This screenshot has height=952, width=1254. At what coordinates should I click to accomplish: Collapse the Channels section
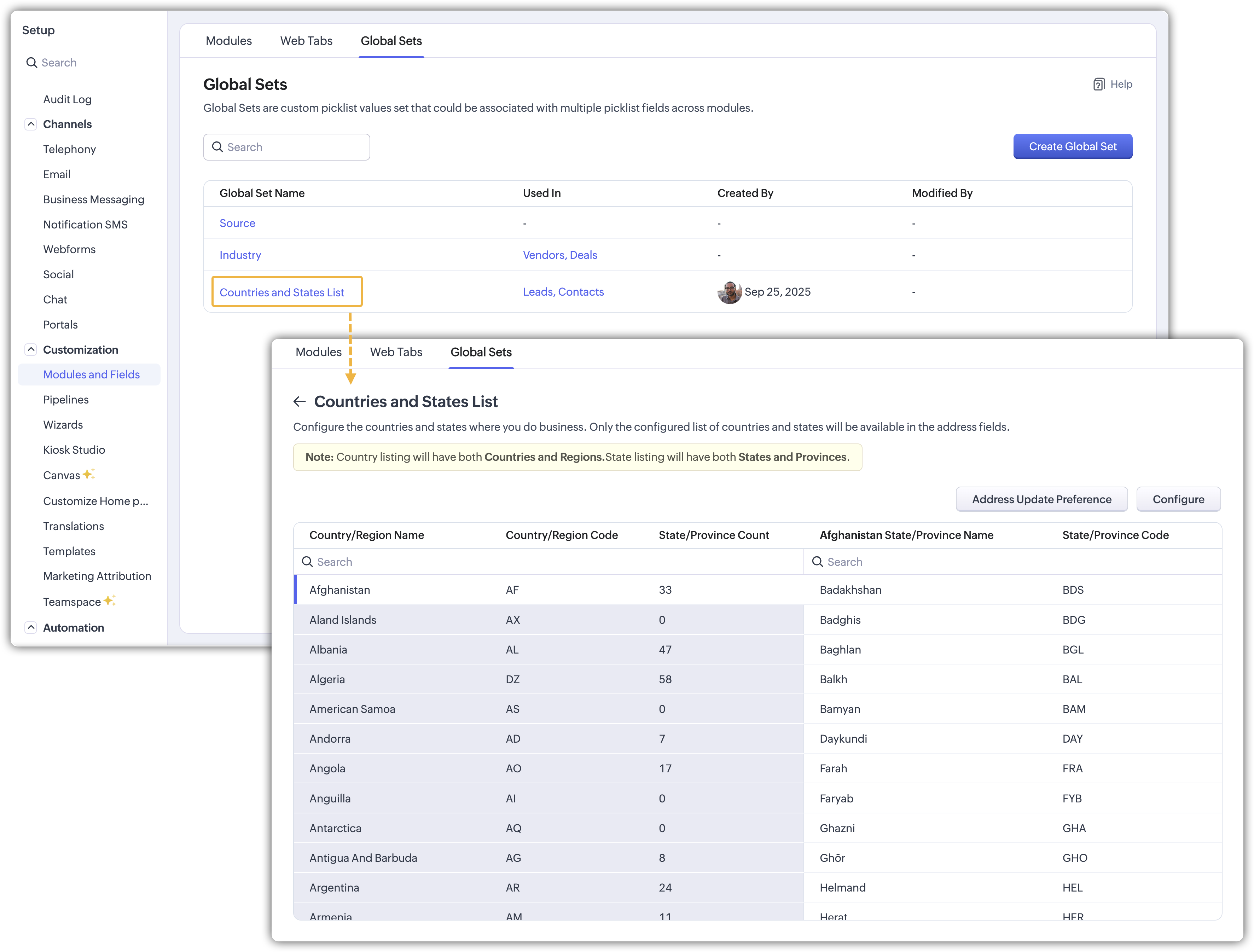tap(31, 124)
